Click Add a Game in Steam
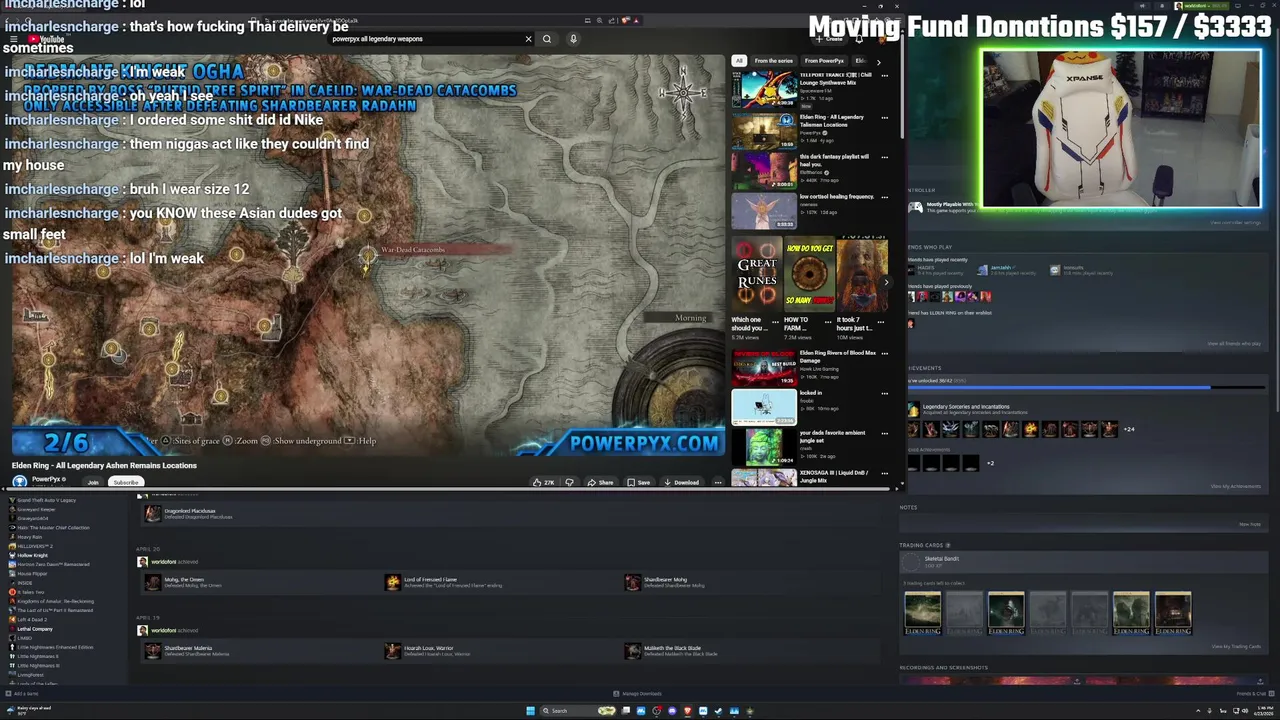 point(22,693)
